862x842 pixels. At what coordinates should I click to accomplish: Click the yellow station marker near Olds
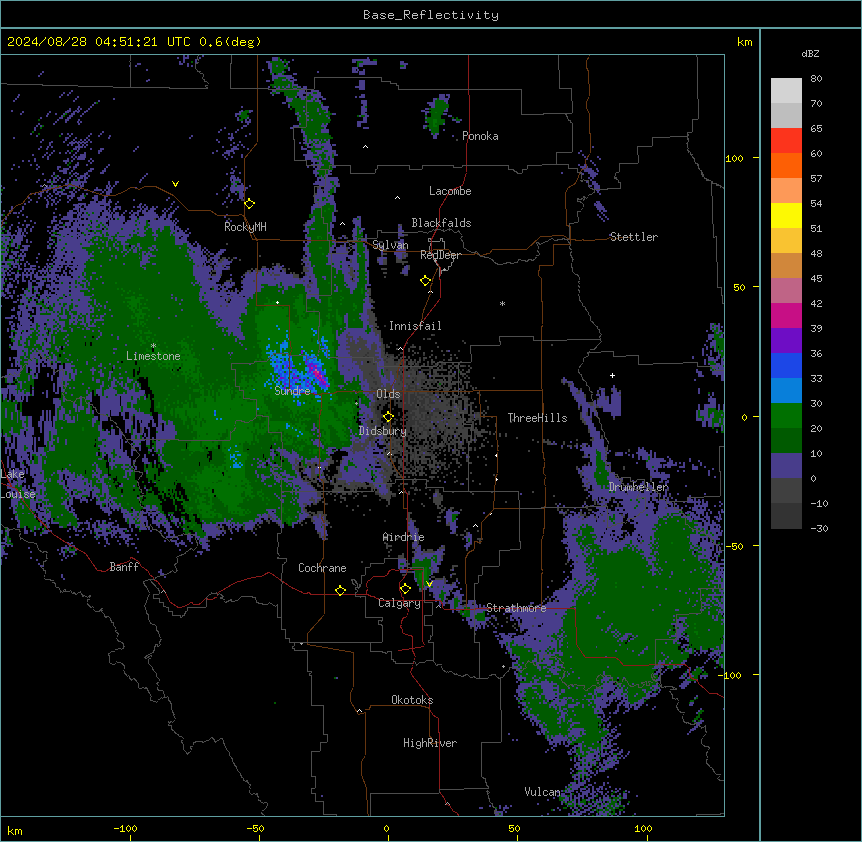click(388, 417)
